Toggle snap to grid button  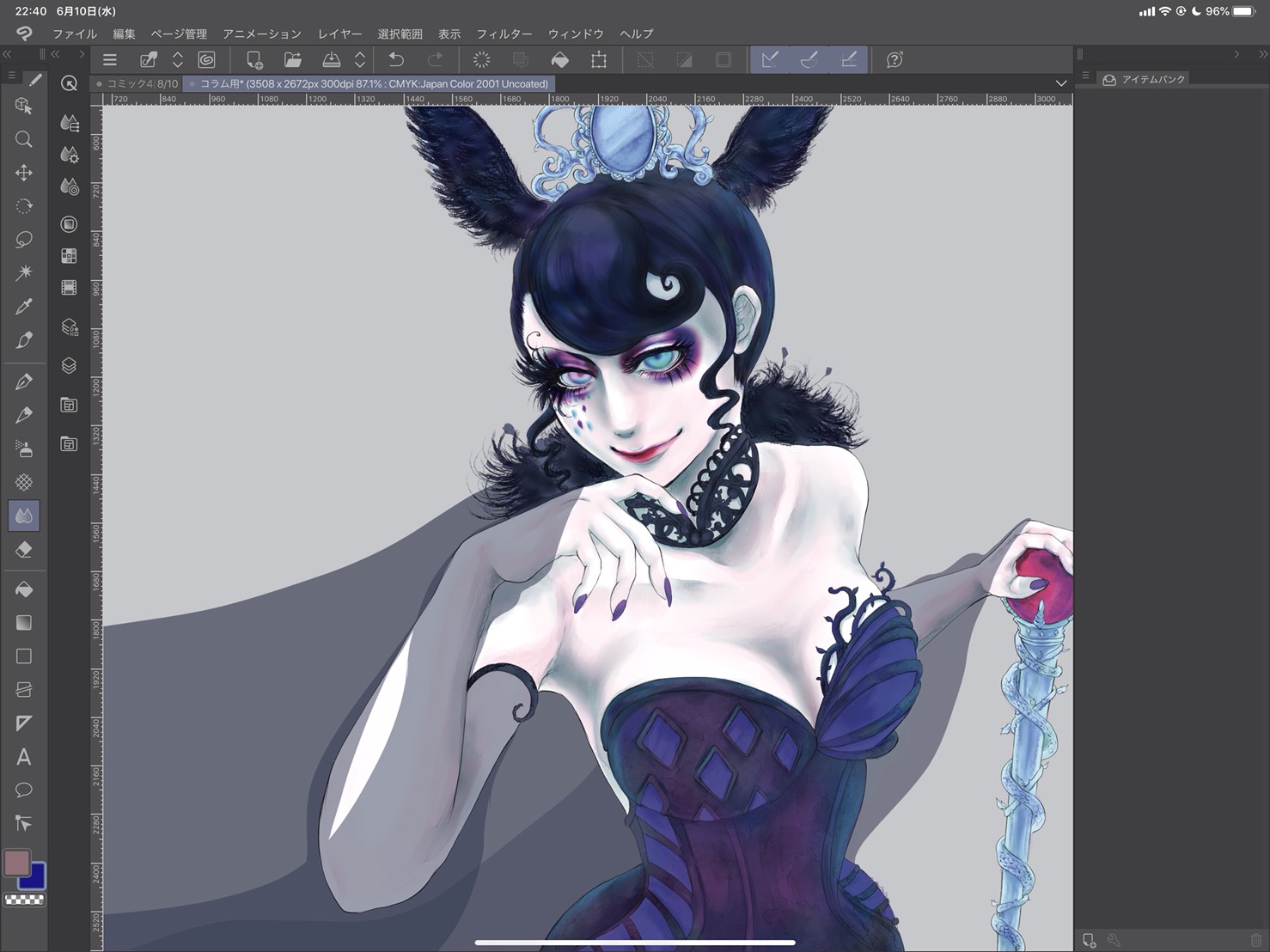point(848,60)
